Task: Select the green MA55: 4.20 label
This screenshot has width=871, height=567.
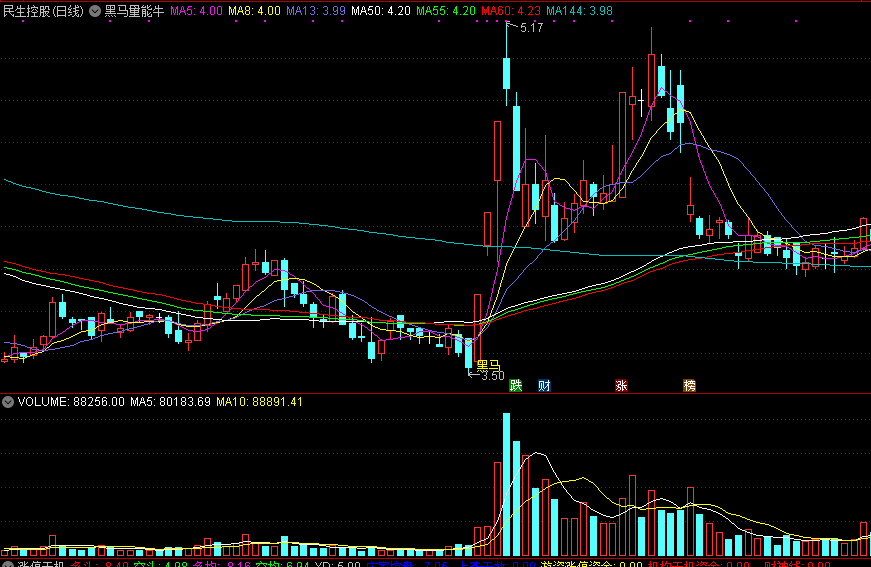Action: tap(446, 11)
